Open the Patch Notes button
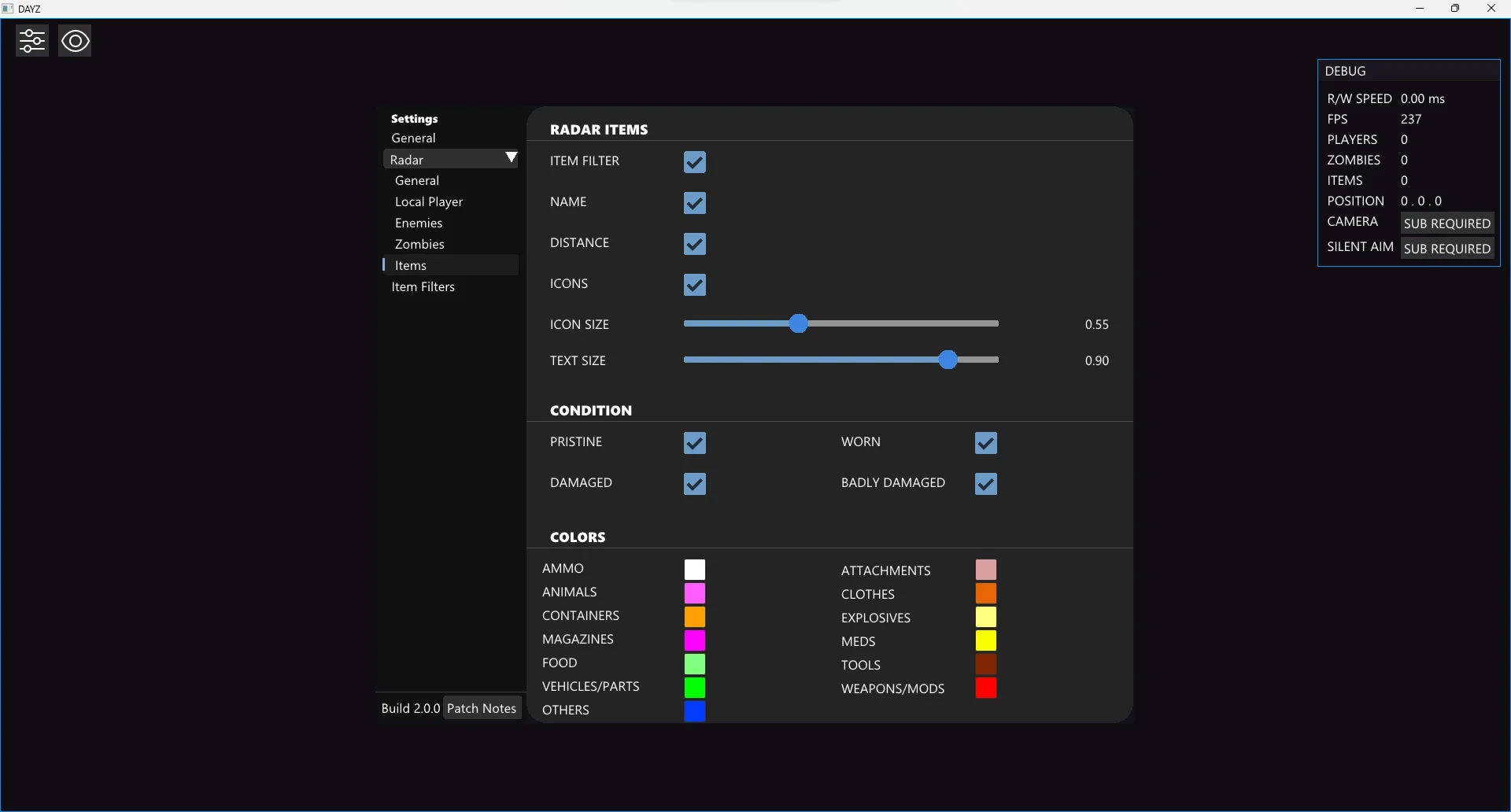Screen dimensions: 1511x812 (482, 708)
